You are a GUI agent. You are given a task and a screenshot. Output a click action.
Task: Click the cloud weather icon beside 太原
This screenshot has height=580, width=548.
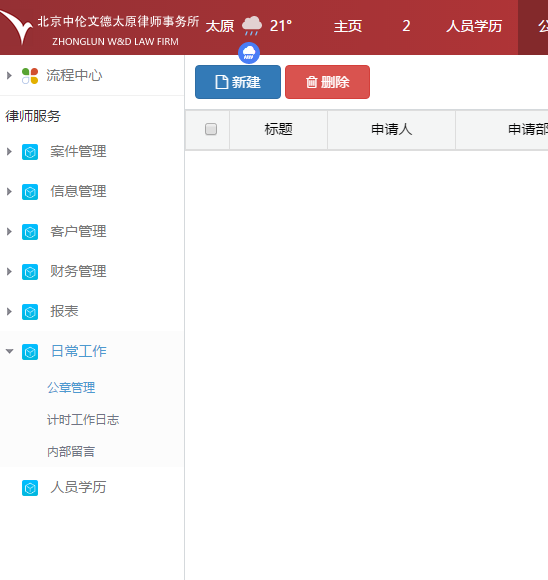point(252,26)
